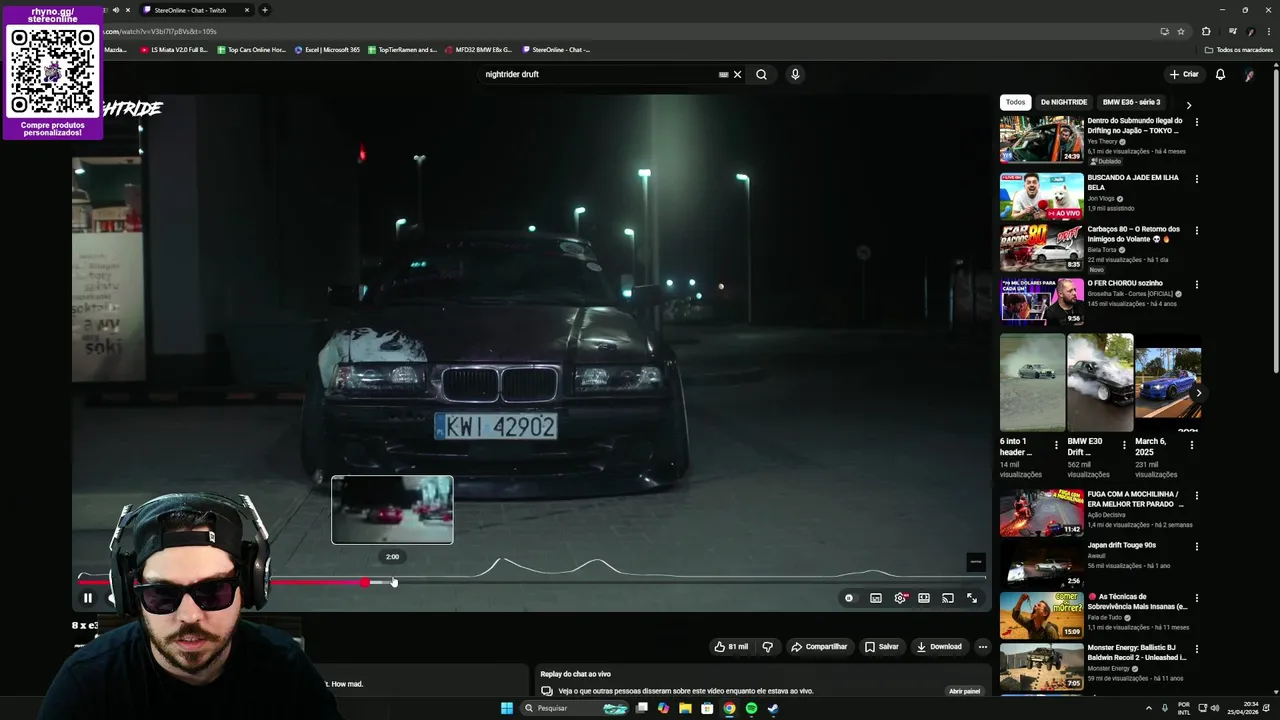Select the BMW E36 - série 3 chip

(1131, 102)
